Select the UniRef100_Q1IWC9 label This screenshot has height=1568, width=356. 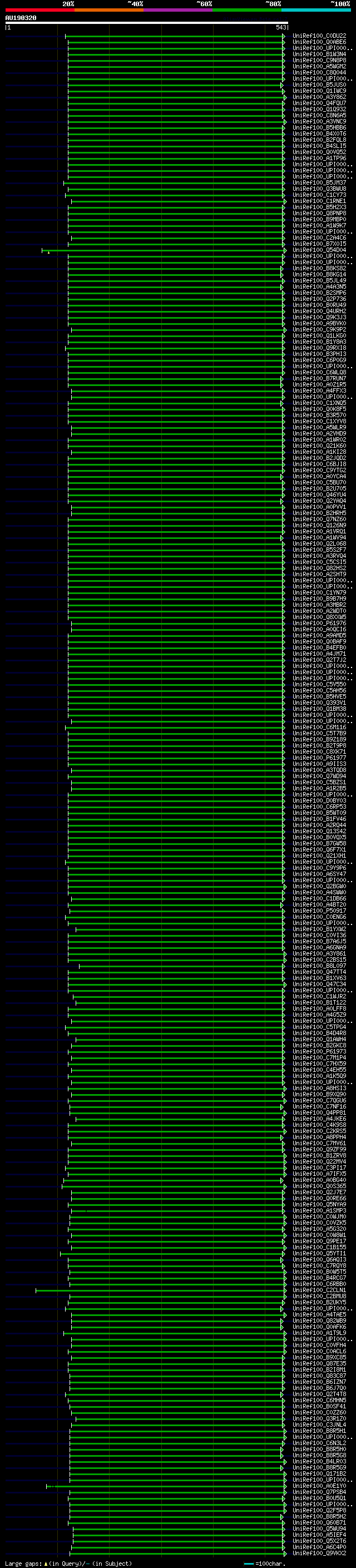tap(319, 91)
